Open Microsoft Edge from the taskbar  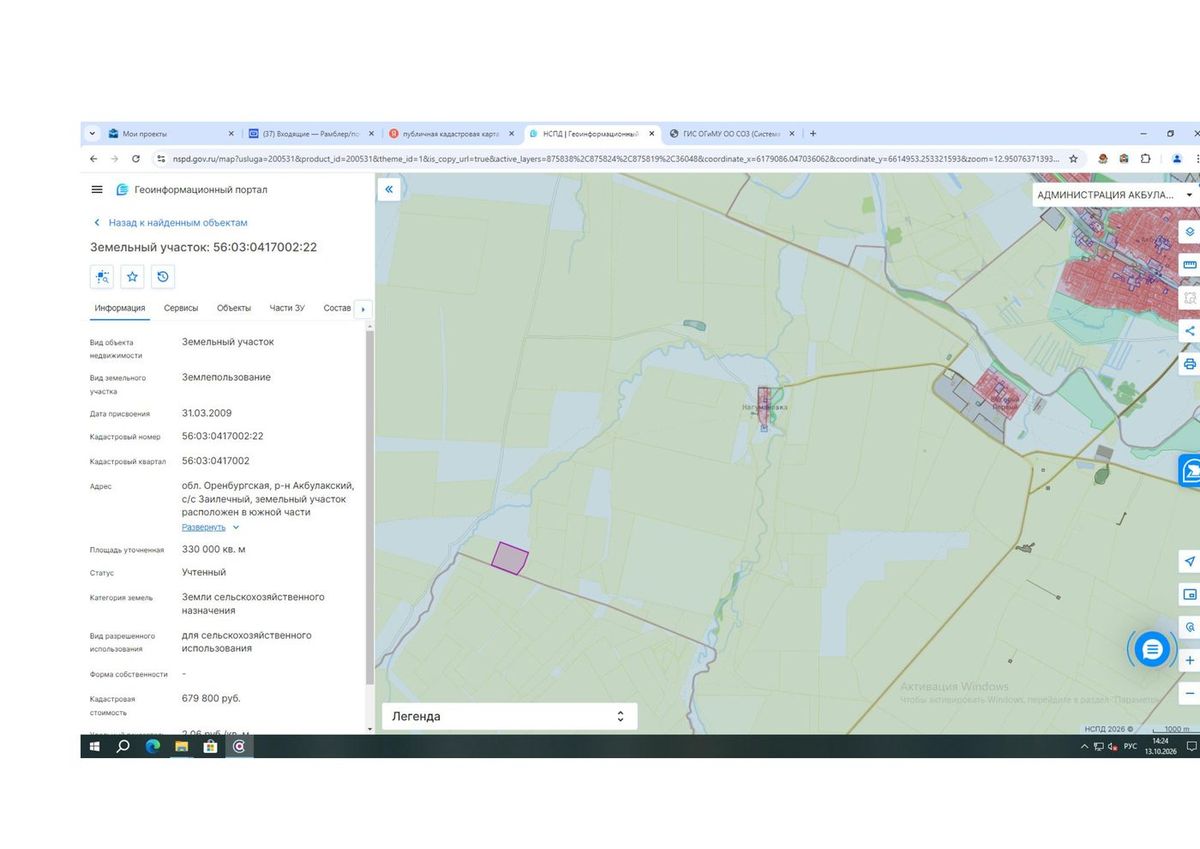[x=153, y=746]
